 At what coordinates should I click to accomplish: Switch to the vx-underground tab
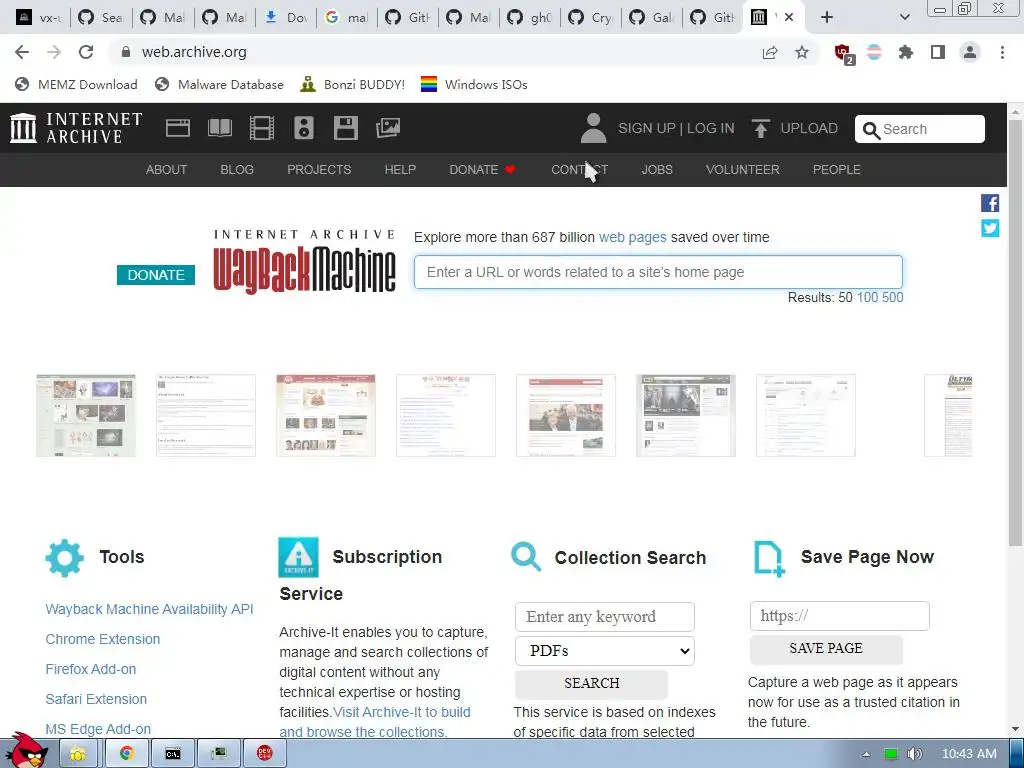coord(37,17)
